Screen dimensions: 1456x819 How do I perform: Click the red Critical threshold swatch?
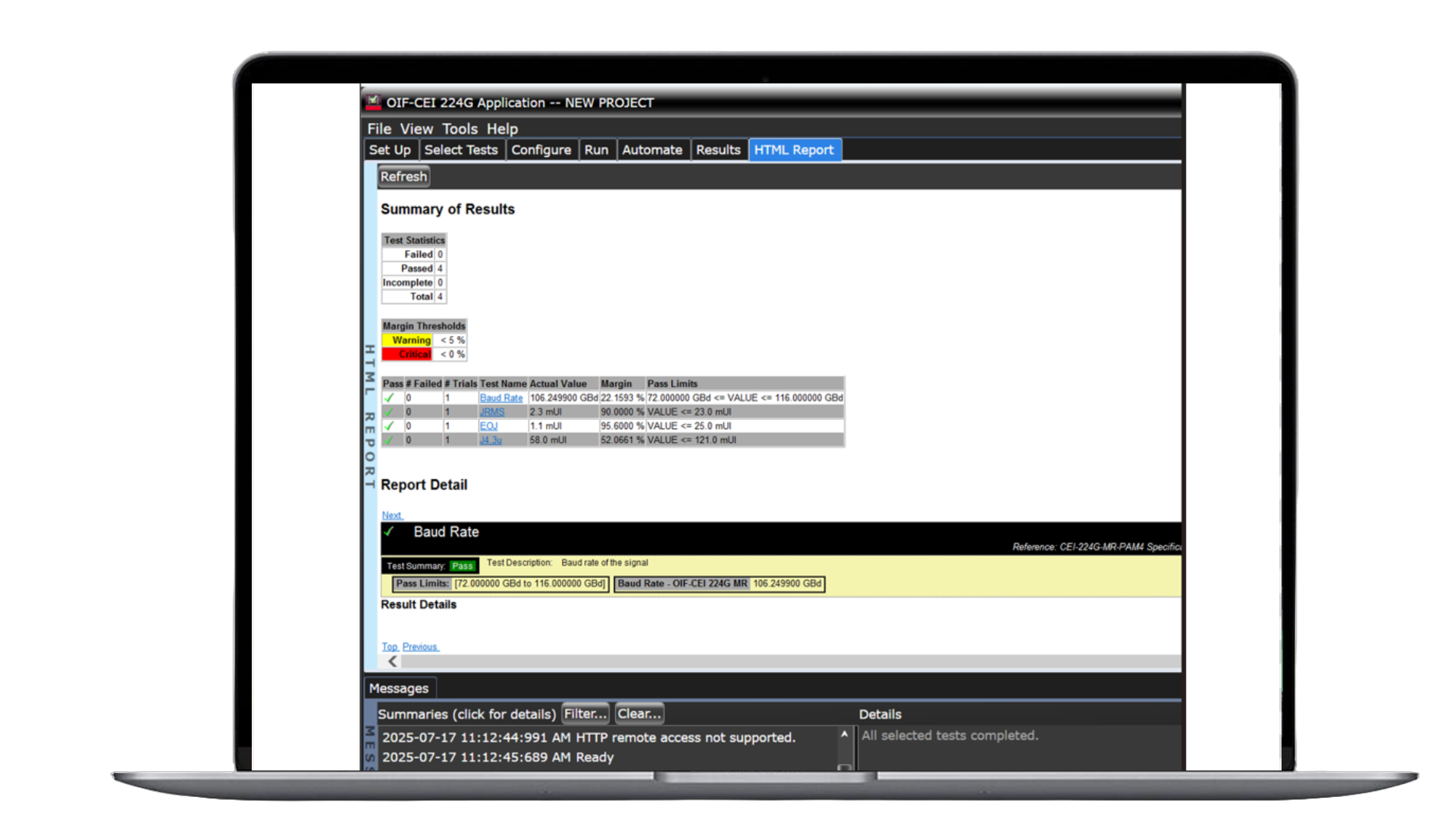click(406, 354)
